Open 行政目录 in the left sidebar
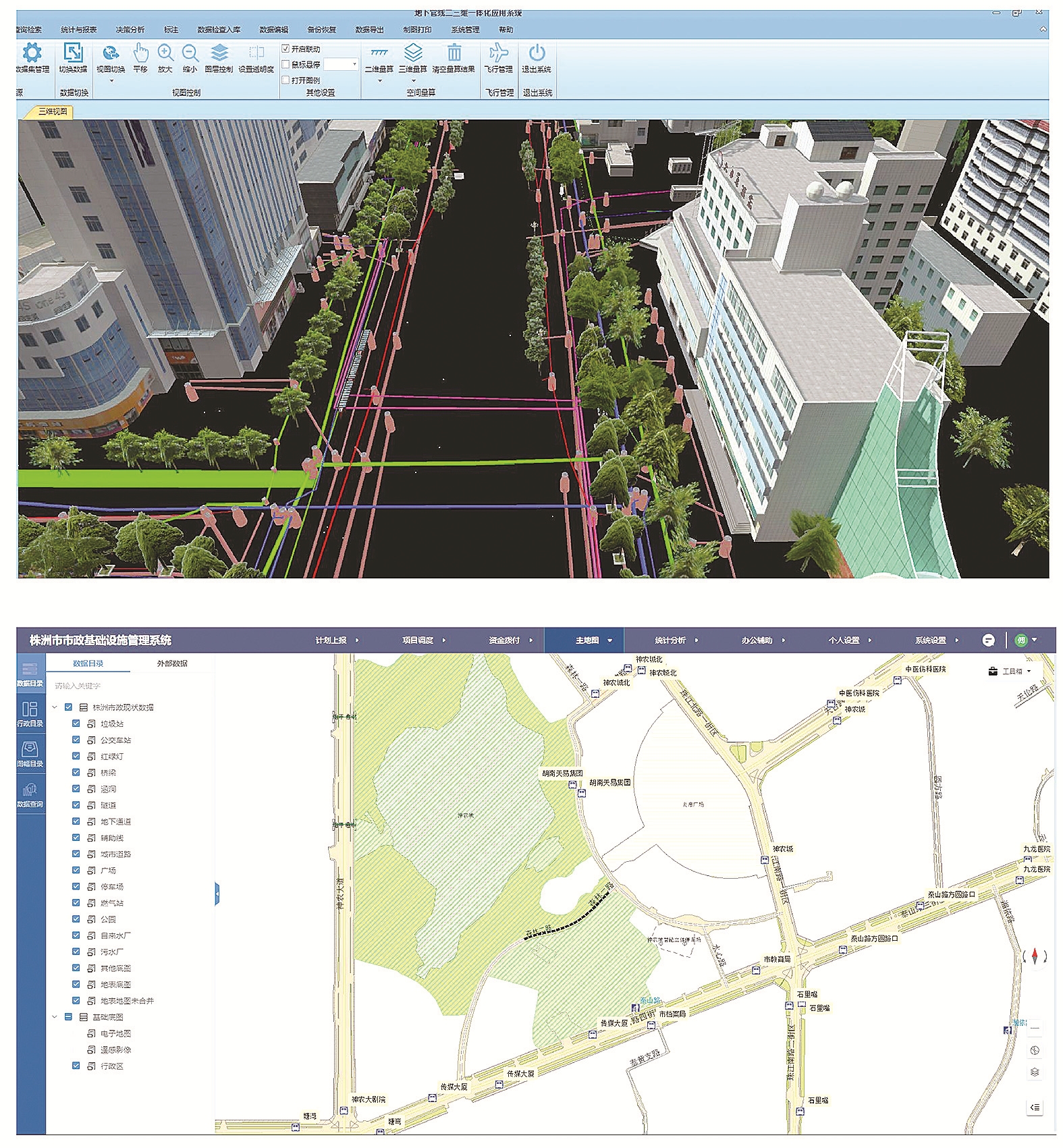 pos(30,713)
